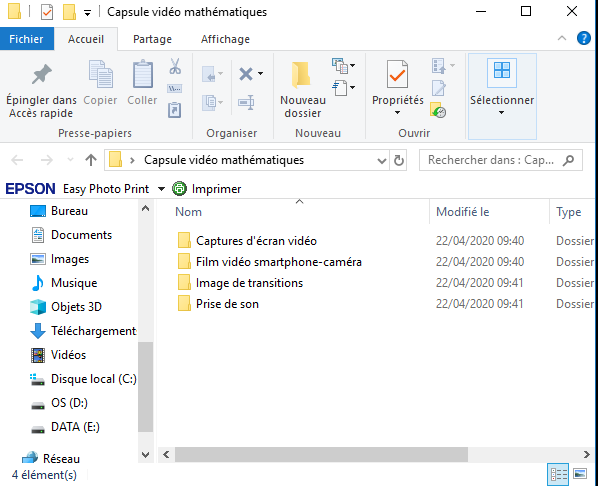Collapse the ribbon with the chevron
The image size is (598, 486).
tap(561, 38)
